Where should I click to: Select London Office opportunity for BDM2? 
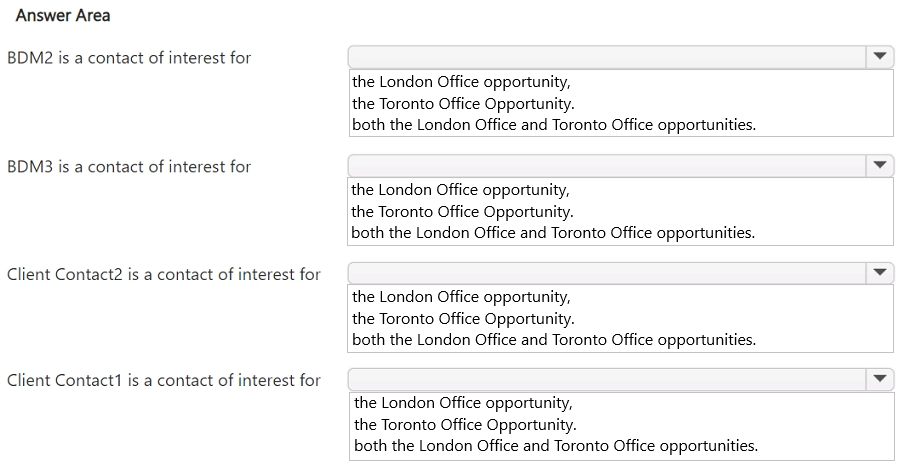[x=461, y=82]
